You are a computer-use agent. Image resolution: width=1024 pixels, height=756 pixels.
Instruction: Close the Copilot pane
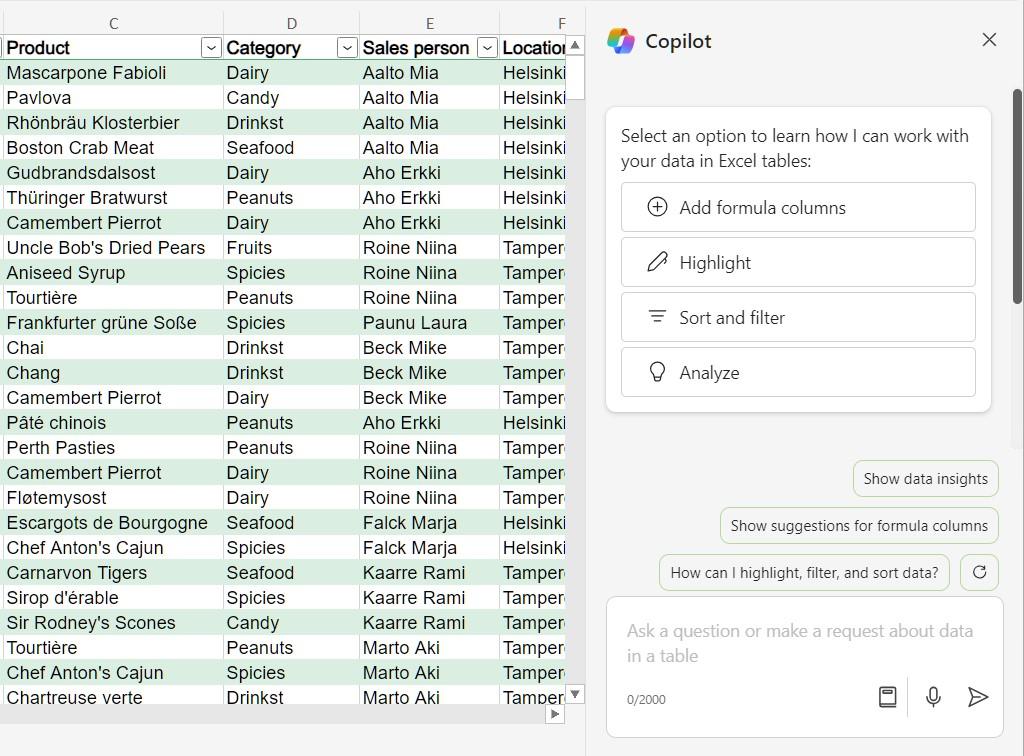click(989, 40)
